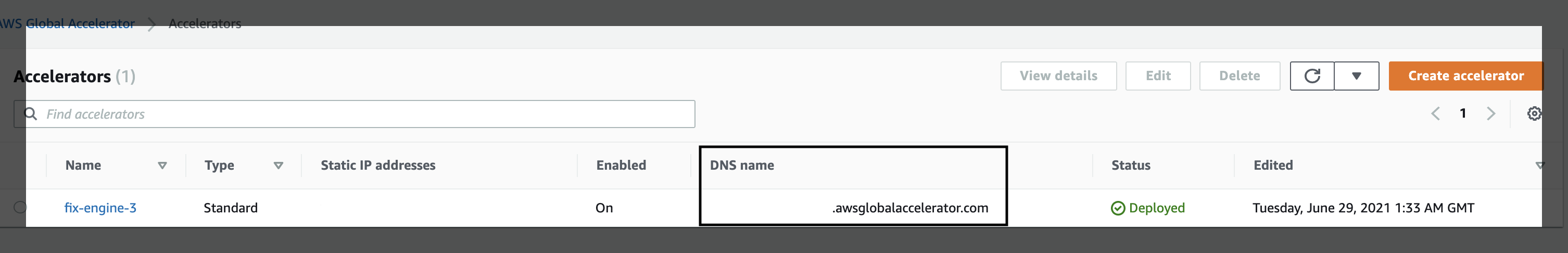The height and width of the screenshot is (253, 1568).
Task: Click the refresh accelerators icon
Action: point(1312,76)
